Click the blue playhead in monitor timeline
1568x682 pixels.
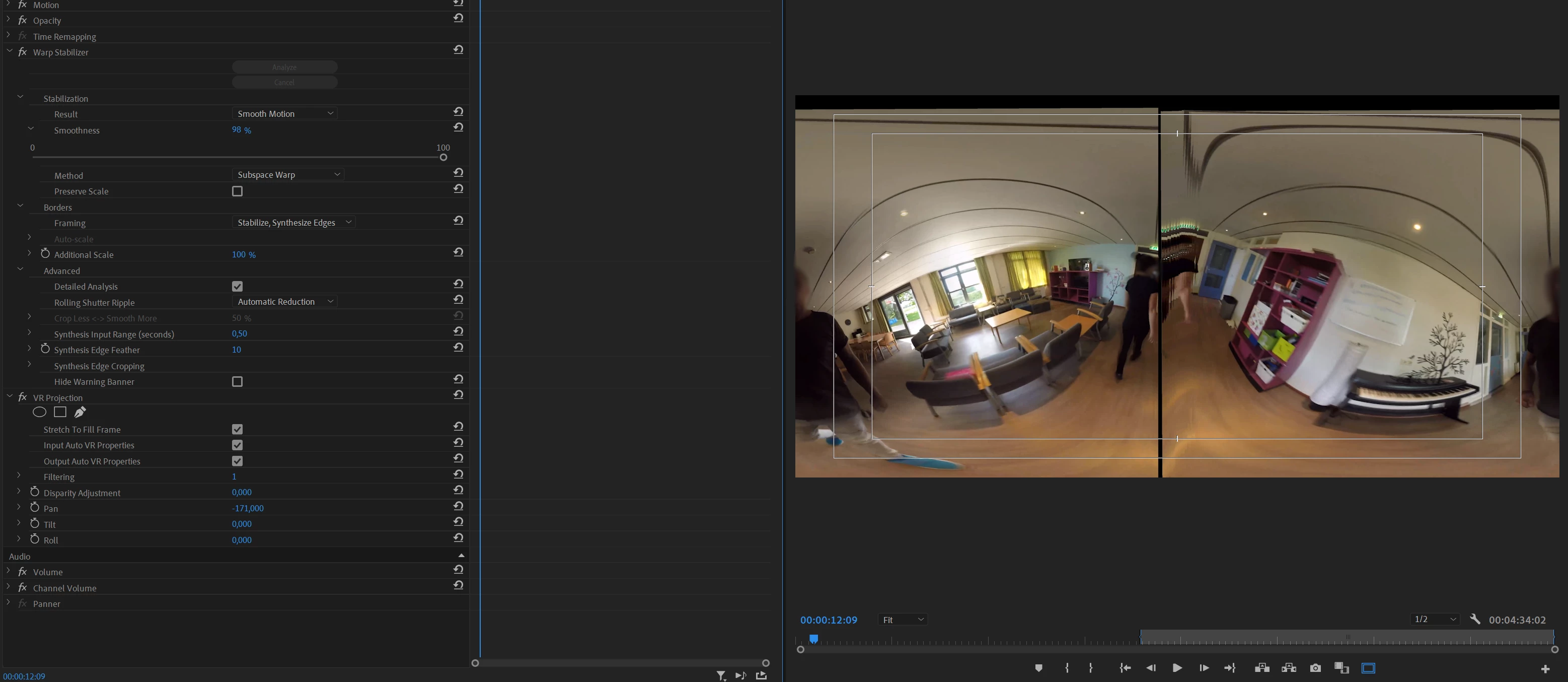[x=814, y=639]
